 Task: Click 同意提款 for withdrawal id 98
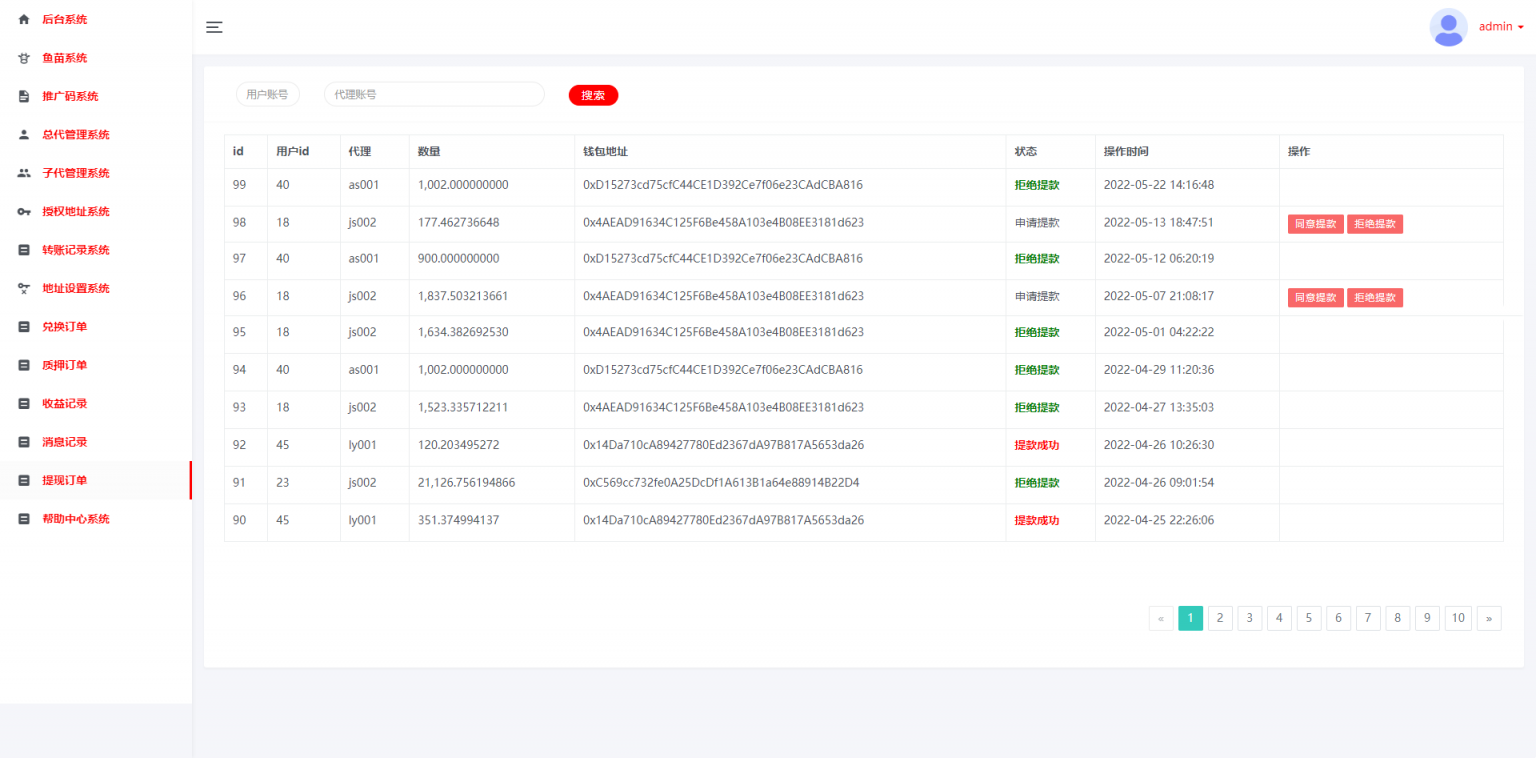coord(1315,224)
